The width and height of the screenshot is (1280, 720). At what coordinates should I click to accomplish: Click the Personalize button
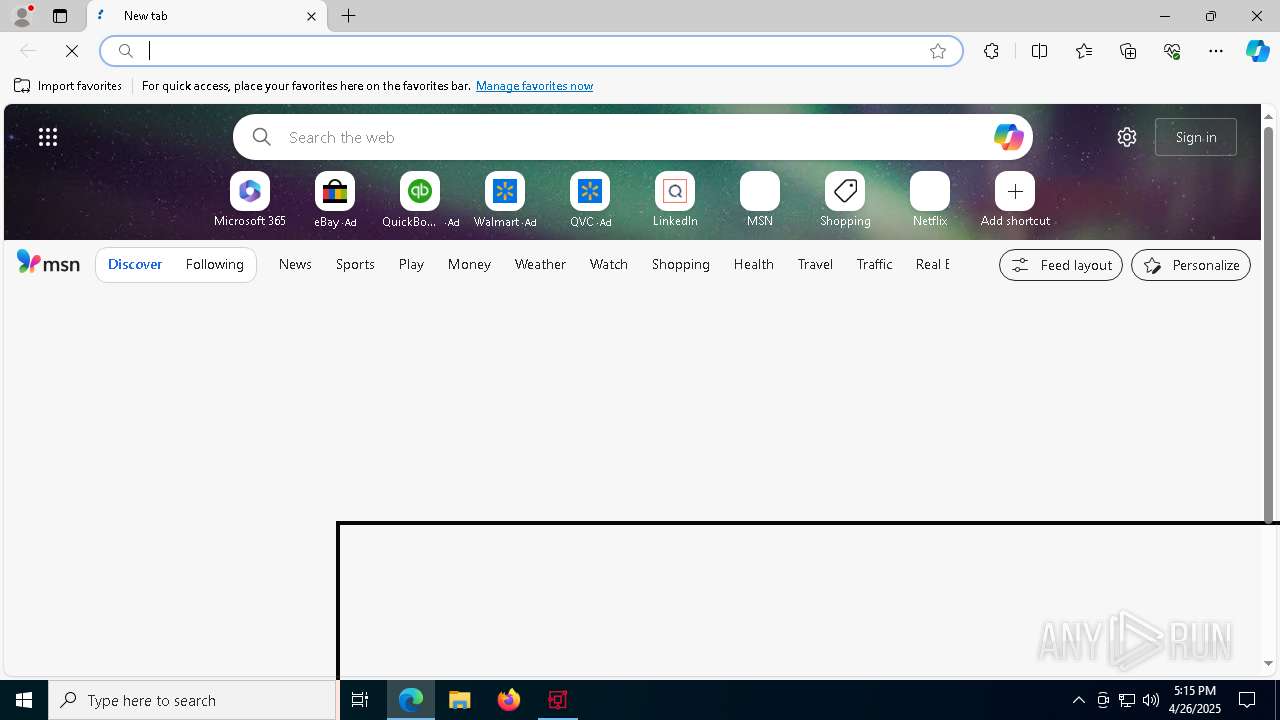click(1191, 265)
